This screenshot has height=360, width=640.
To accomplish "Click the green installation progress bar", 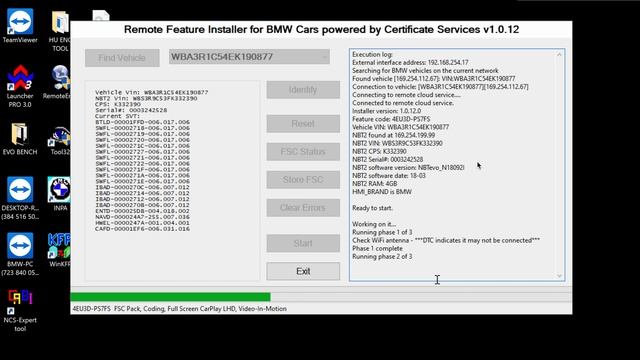I will (x=170, y=297).
